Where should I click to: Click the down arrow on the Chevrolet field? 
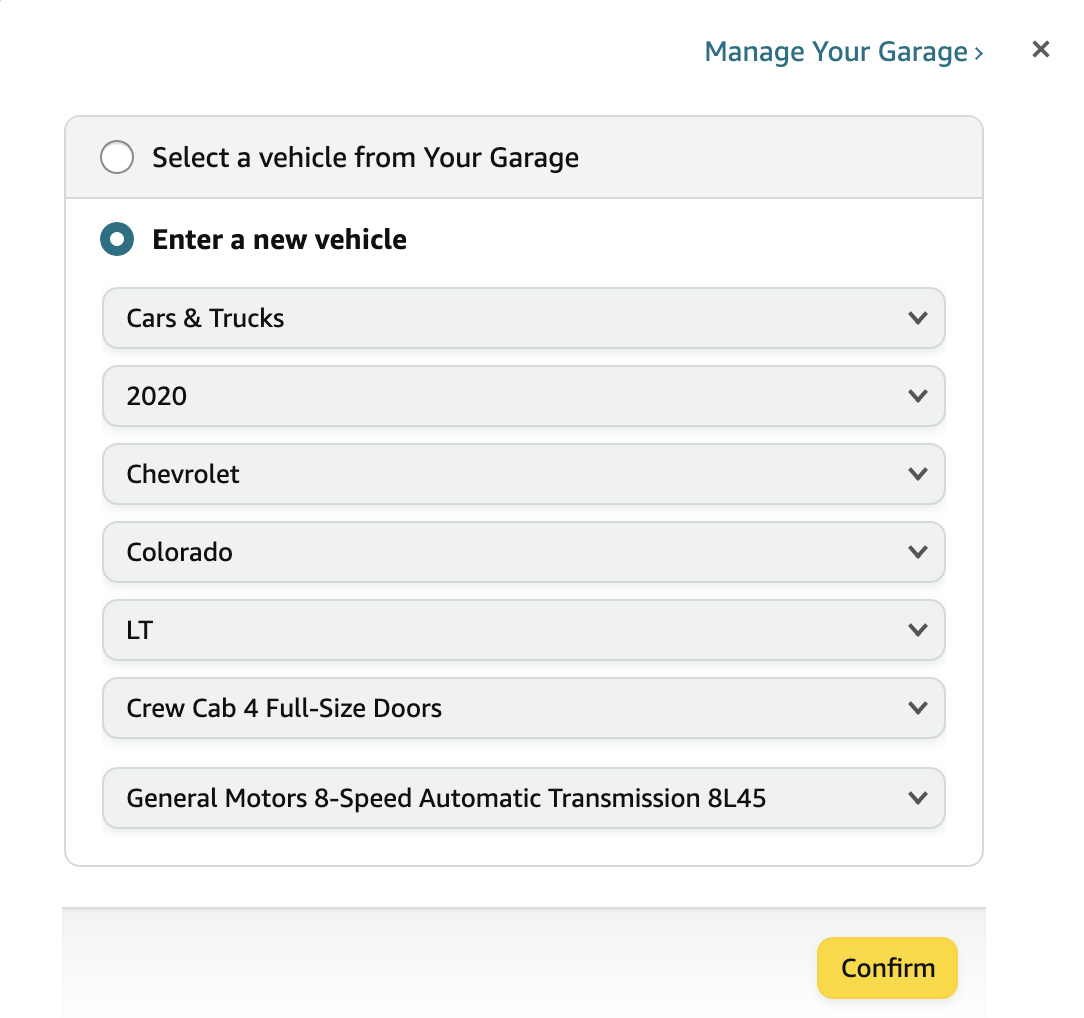[x=917, y=474]
